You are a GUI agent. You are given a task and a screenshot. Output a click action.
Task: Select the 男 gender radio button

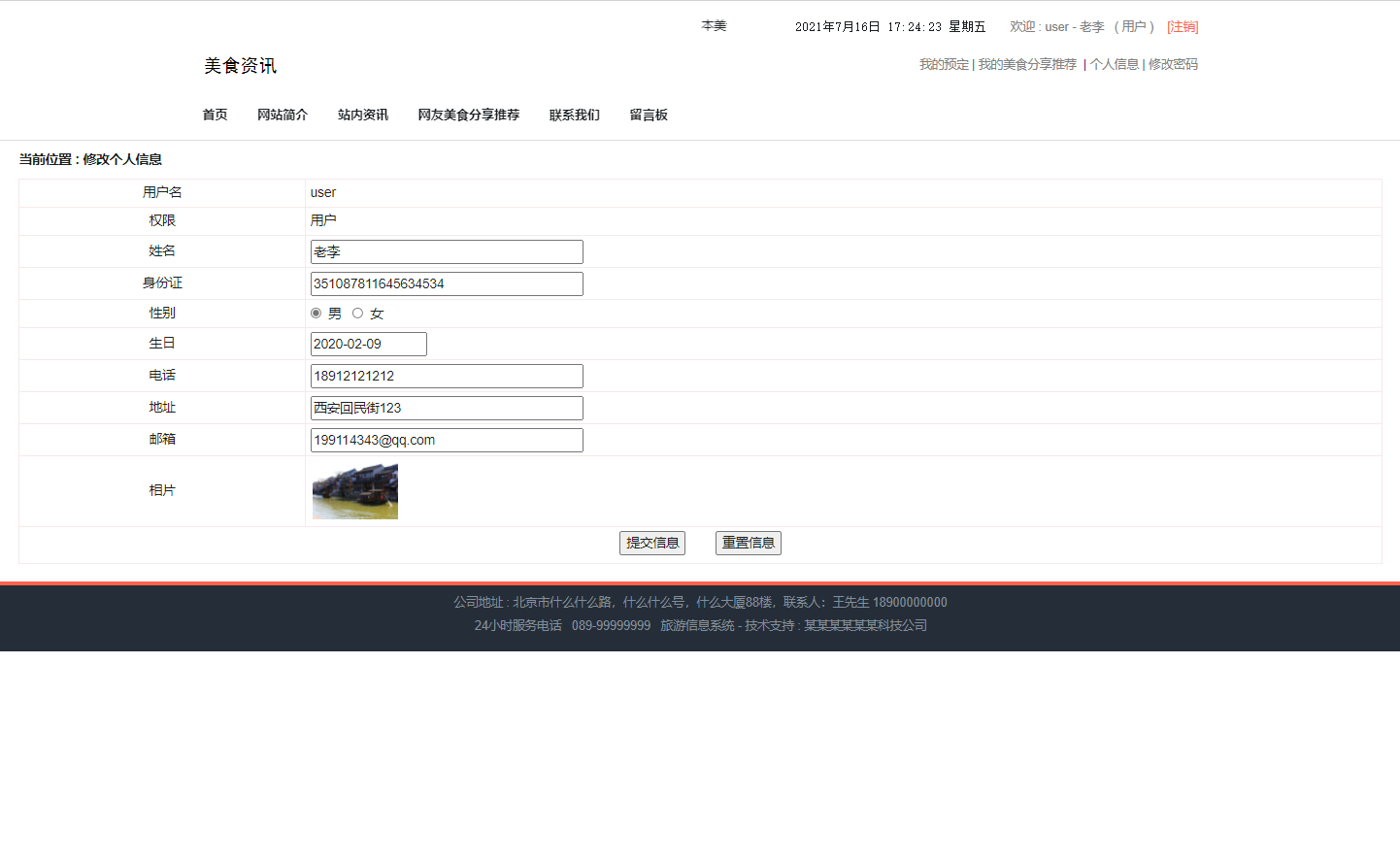click(x=316, y=313)
